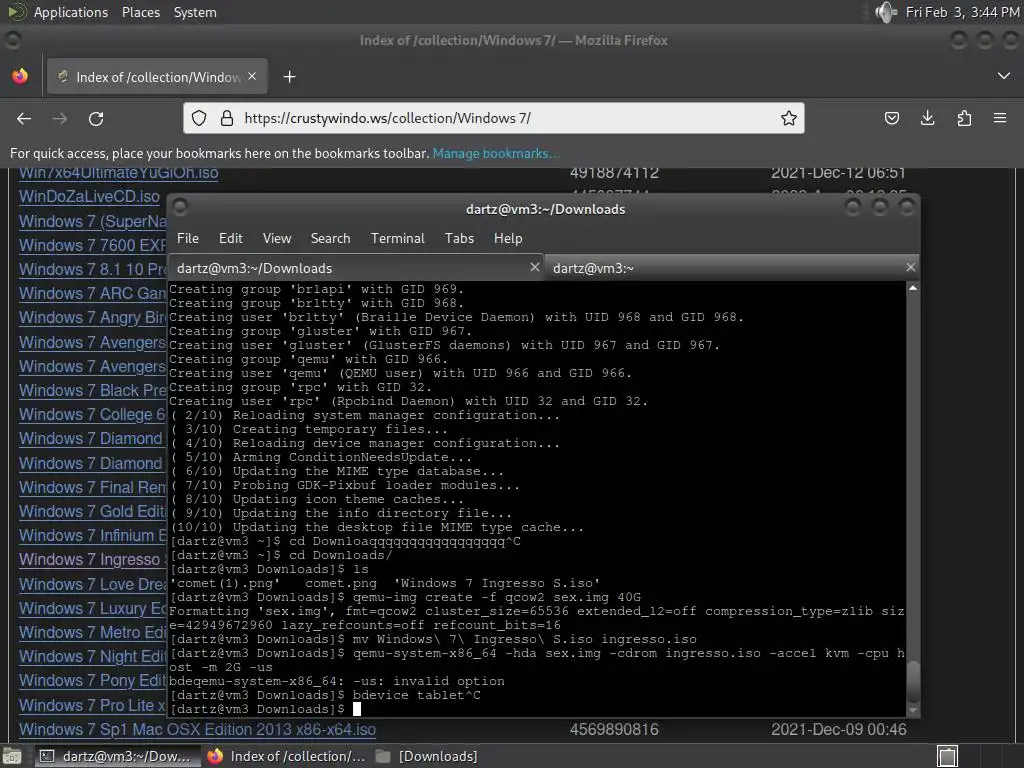Open Windows 7 Angry Birds link
This screenshot has height=768, width=1024.
(92, 317)
